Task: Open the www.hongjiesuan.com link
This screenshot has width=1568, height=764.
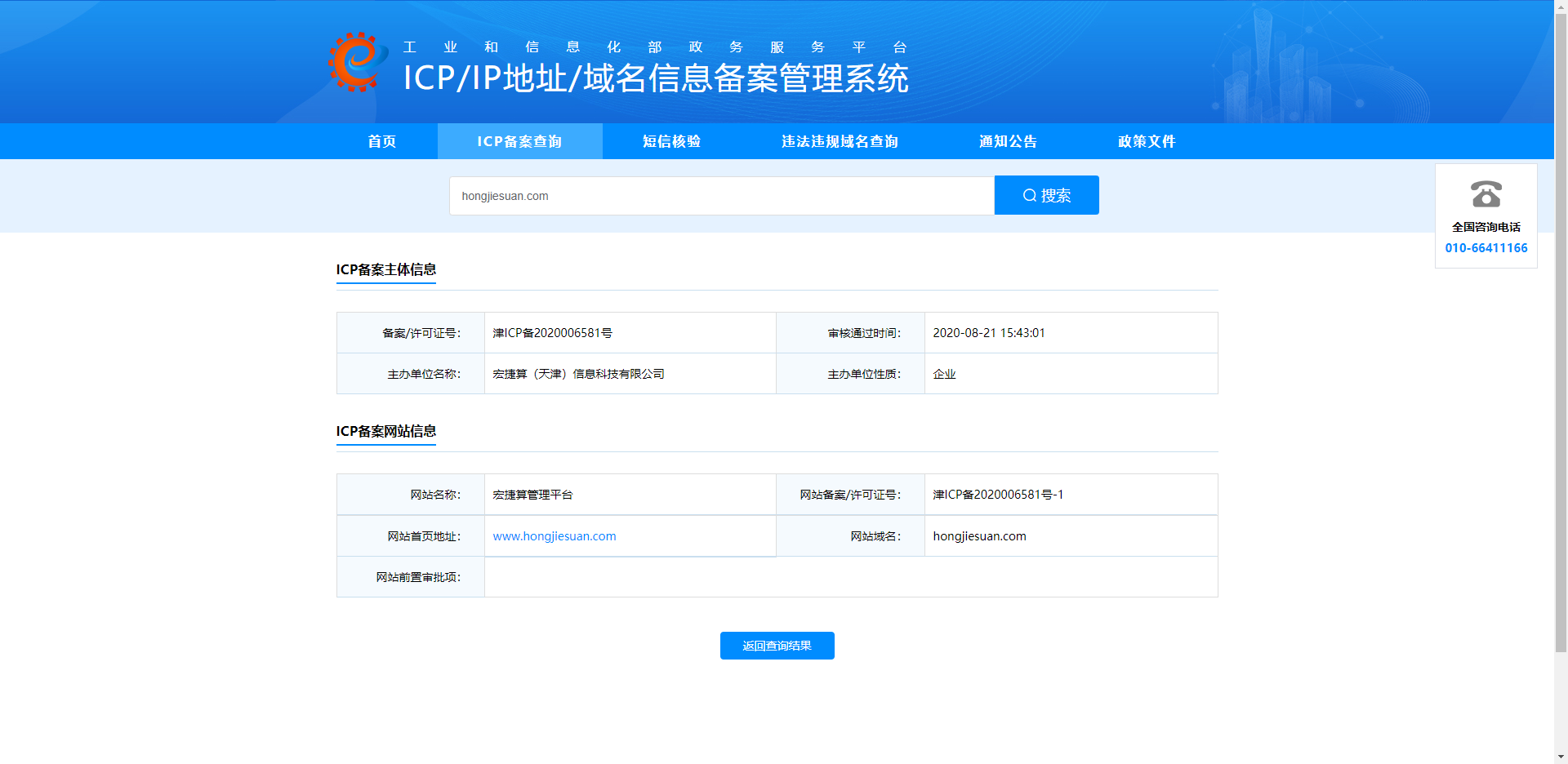Action: pyautogui.click(x=555, y=536)
